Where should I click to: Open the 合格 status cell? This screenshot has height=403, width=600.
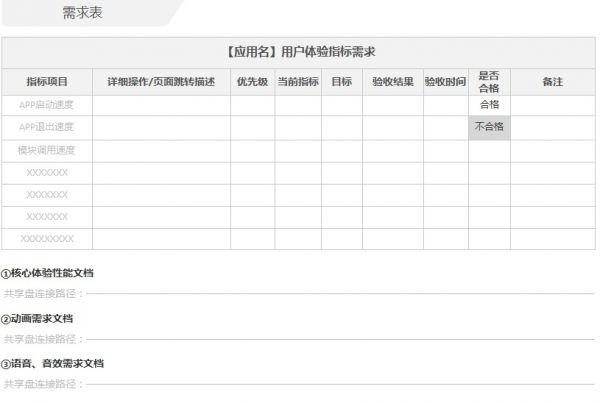[x=489, y=104]
